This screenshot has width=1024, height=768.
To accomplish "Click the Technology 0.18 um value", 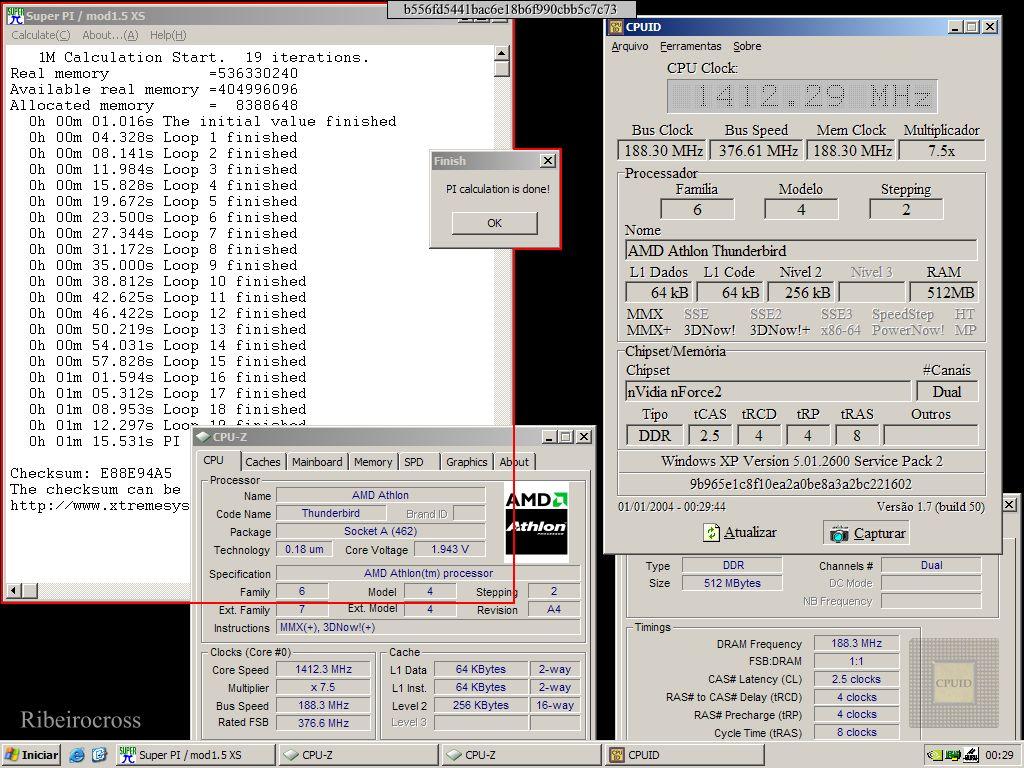I will click(x=304, y=550).
